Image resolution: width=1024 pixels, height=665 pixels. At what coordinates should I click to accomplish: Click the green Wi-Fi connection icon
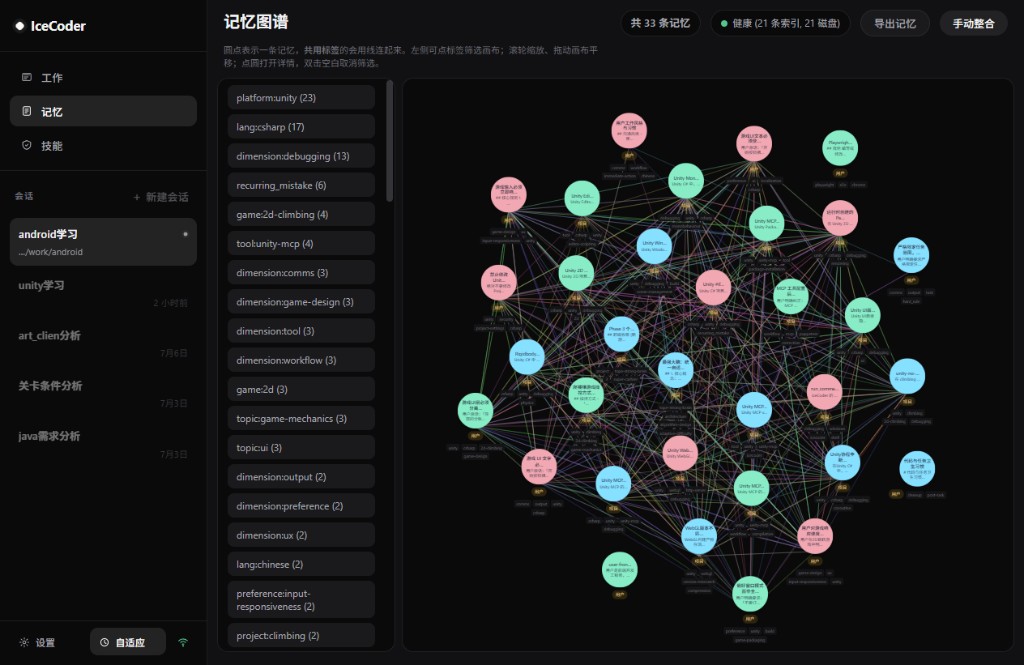(183, 642)
